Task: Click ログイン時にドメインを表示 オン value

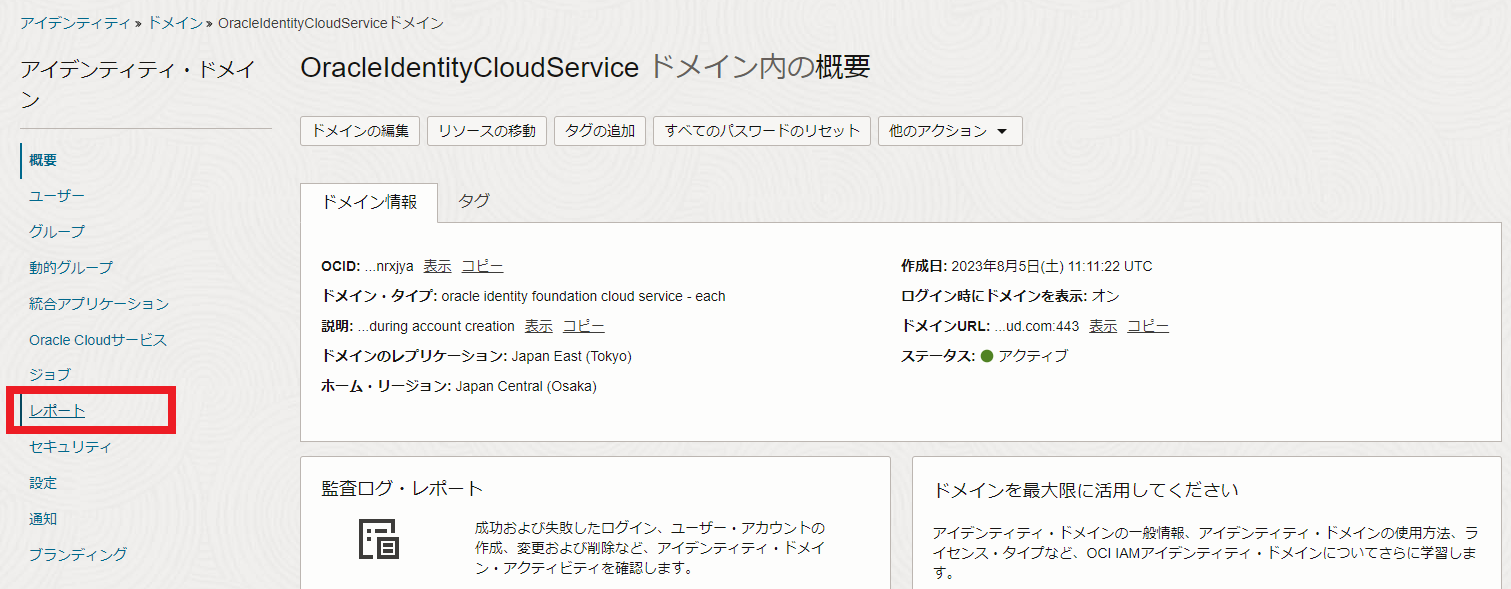Action: (x=1105, y=296)
